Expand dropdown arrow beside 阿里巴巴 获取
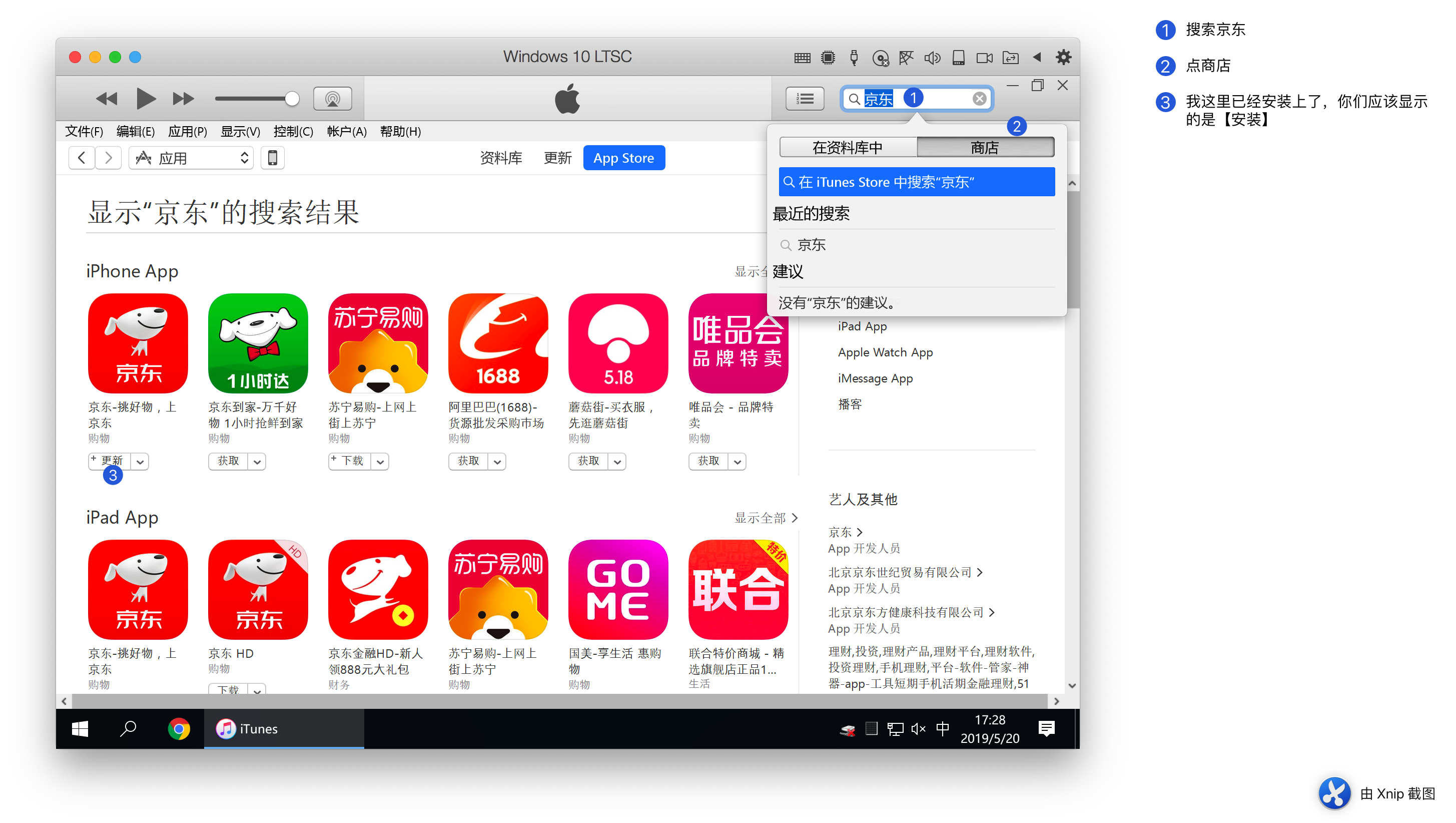 click(497, 462)
